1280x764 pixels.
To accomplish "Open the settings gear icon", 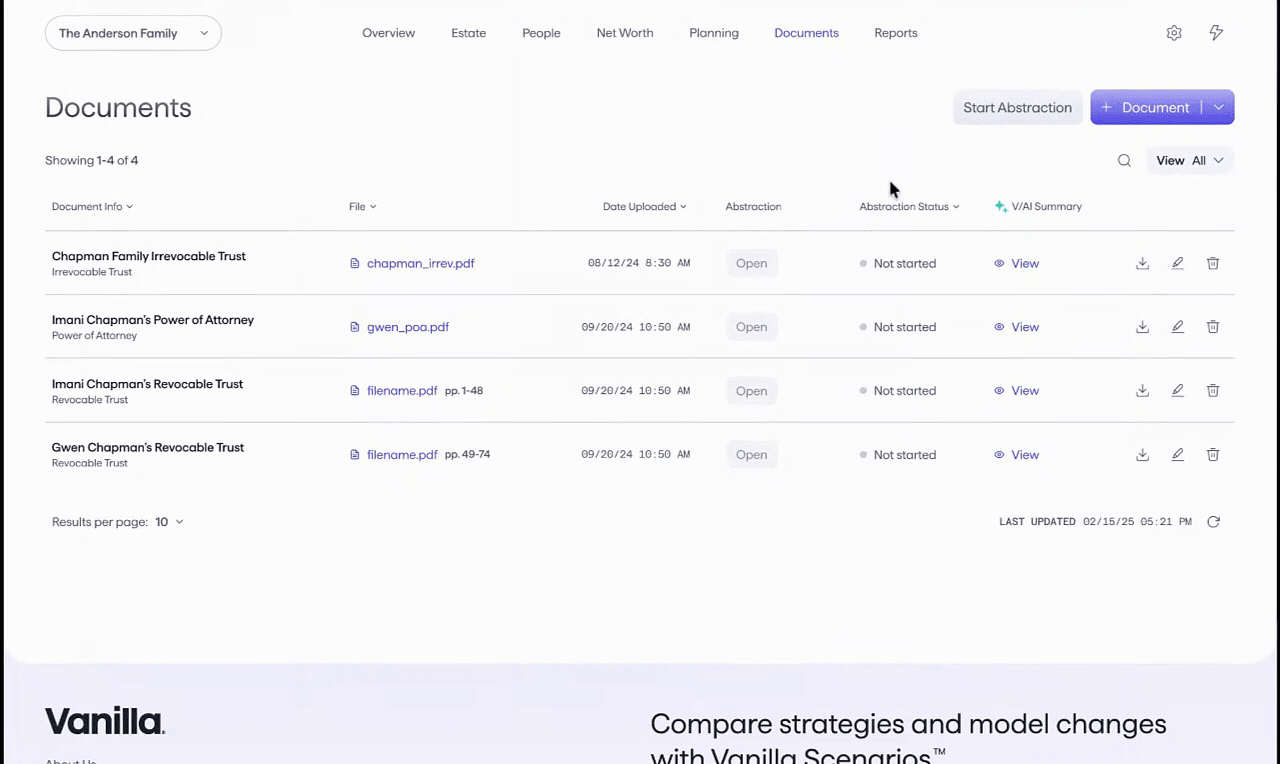I will (x=1174, y=33).
